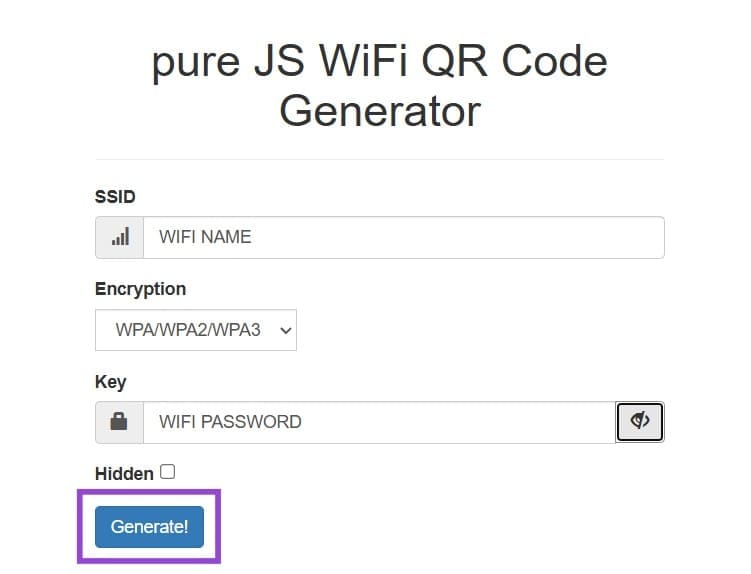Toggle password visibility with the eye icon
This screenshot has height=574, width=751.
(x=640, y=422)
